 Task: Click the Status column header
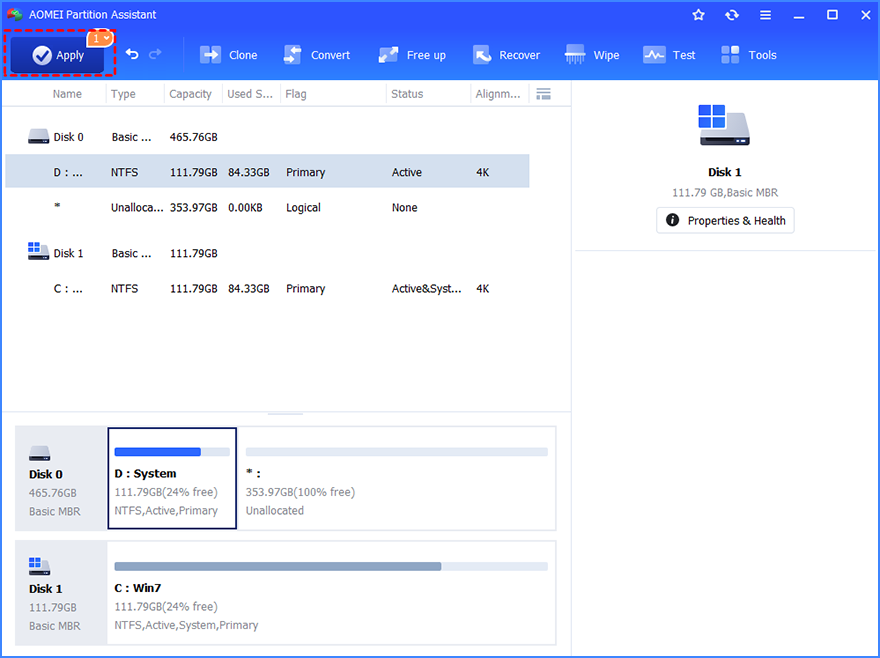pos(407,94)
